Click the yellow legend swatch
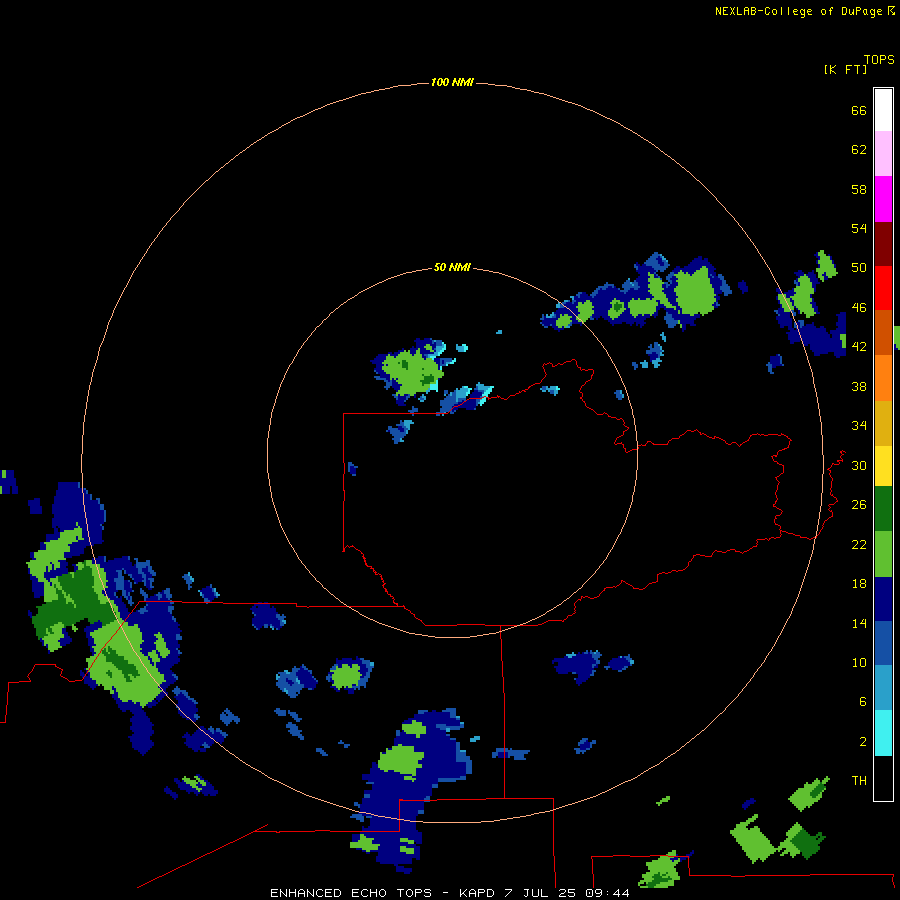Screen dimensions: 900x900 [x=883, y=466]
